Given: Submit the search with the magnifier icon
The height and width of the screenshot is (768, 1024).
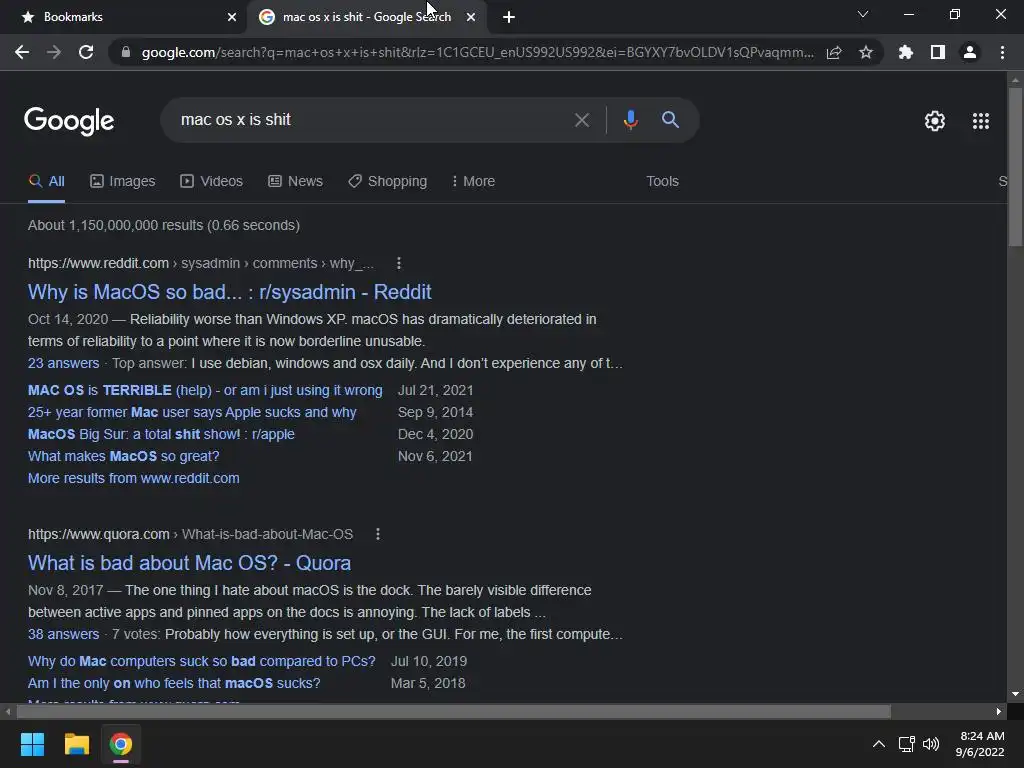Looking at the screenshot, I should (670, 120).
